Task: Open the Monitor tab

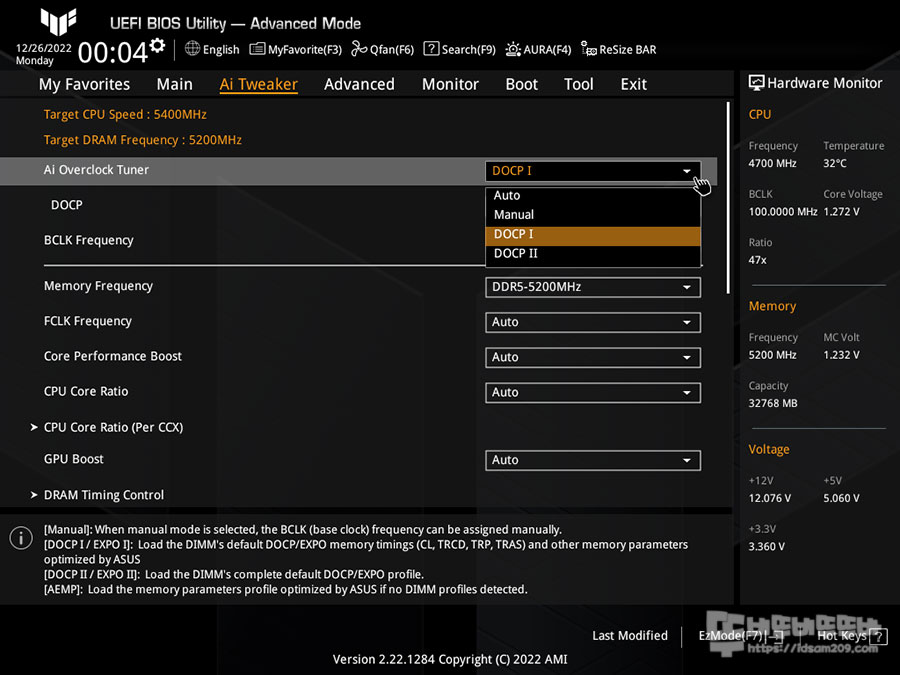Action: point(450,84)
